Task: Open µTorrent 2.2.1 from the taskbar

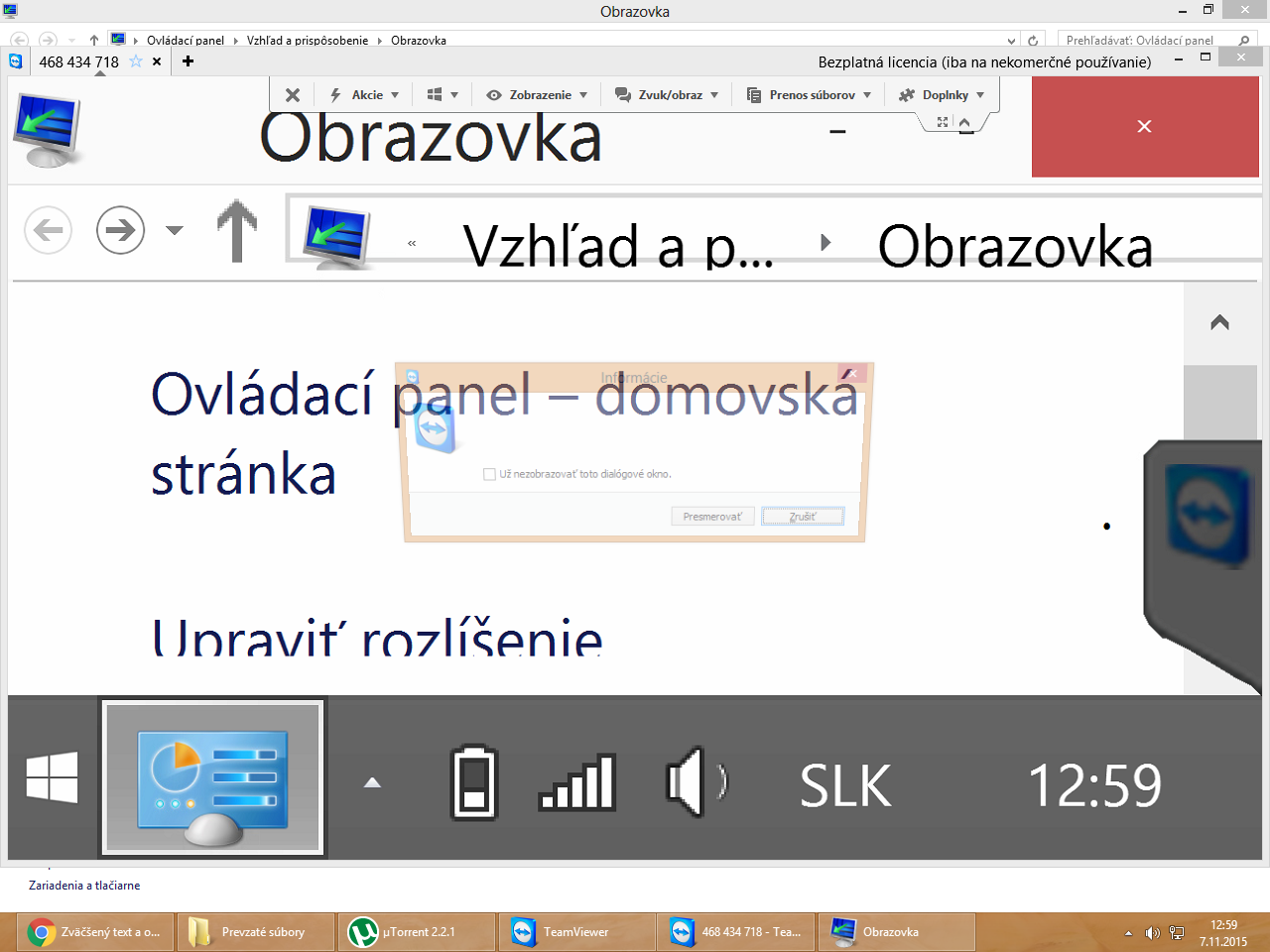Action: click(x=418, y=932)
